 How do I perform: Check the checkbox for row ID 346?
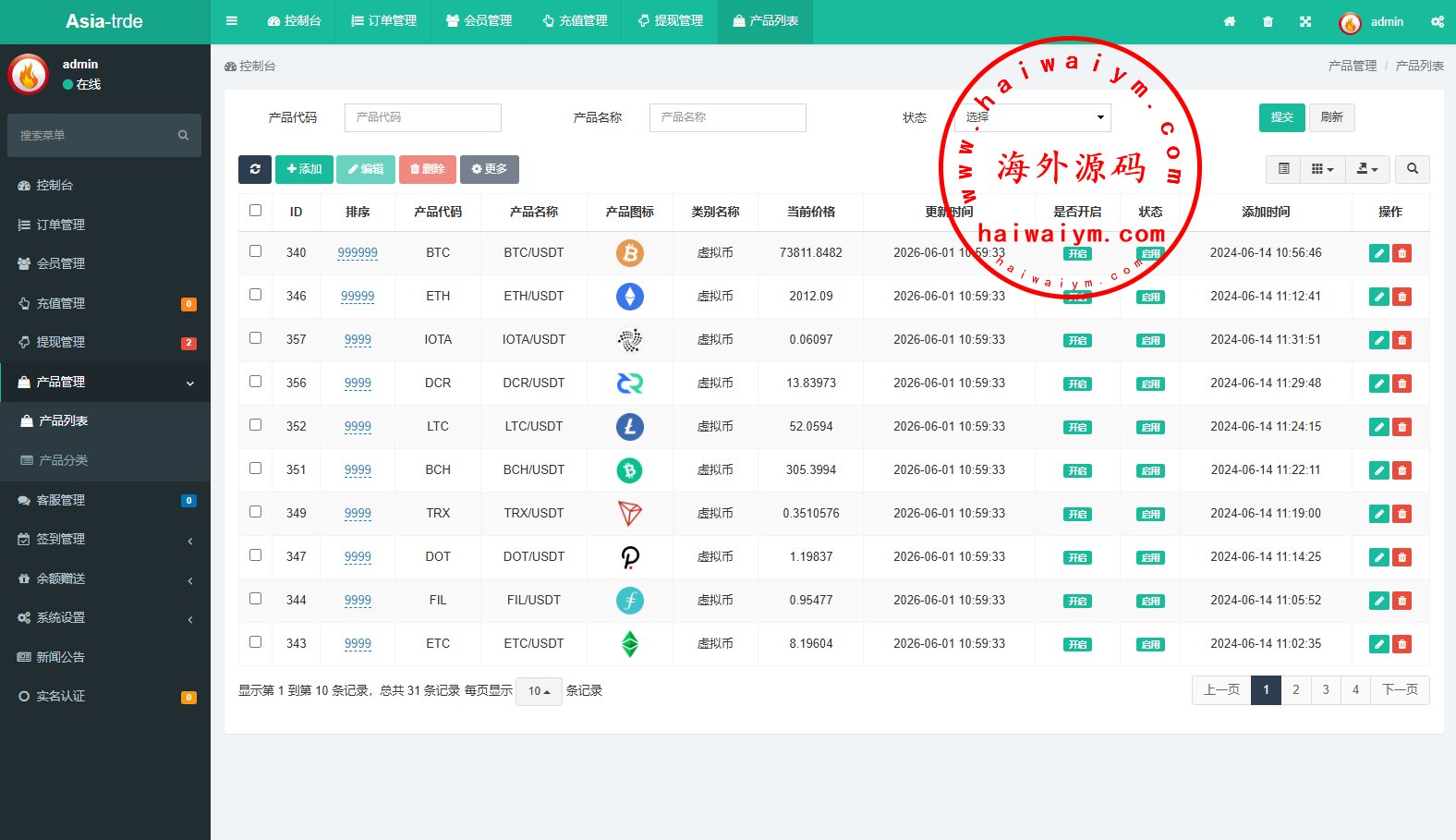(255, 295)
